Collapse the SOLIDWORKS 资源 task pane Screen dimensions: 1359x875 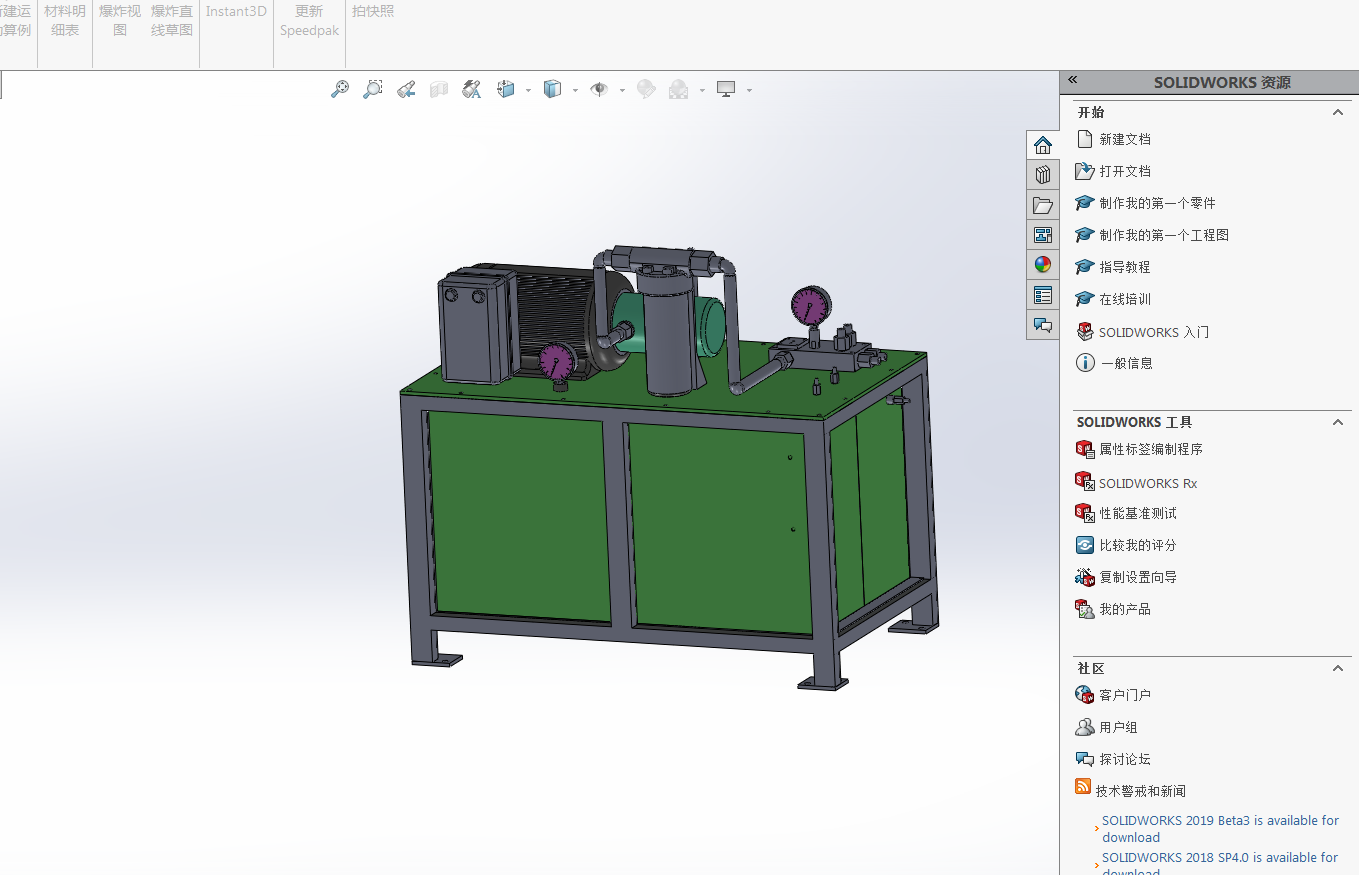(x=1073, y=80)
